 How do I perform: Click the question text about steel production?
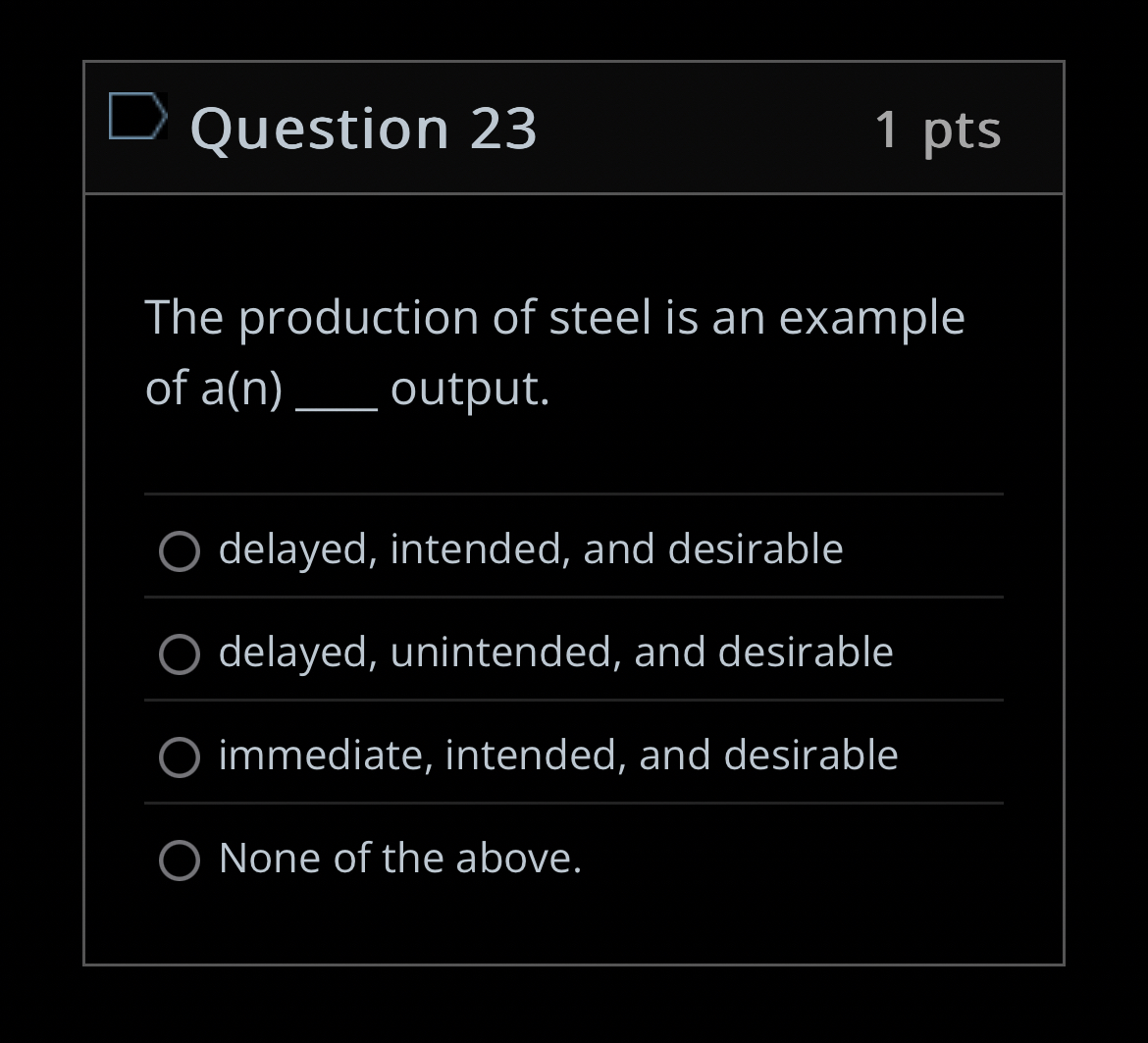click(x=554, y=353)
